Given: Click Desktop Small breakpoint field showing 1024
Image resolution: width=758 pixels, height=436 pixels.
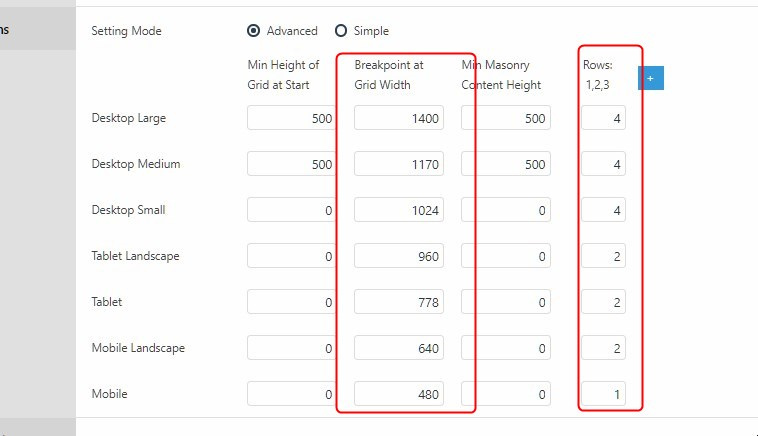Looking at the screenshot, I should click(399, 210).
